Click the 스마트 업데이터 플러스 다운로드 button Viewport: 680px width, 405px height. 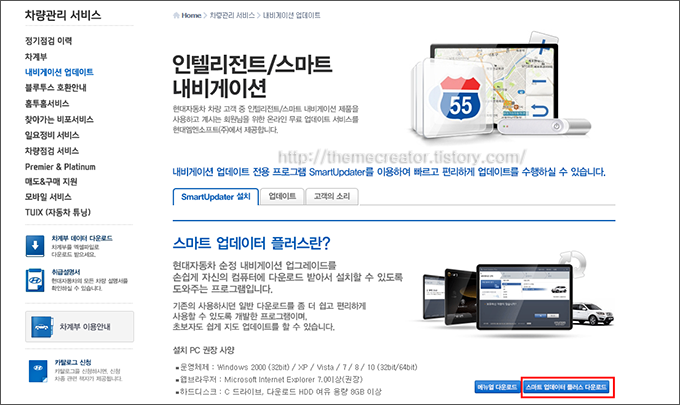click(566, 387)
